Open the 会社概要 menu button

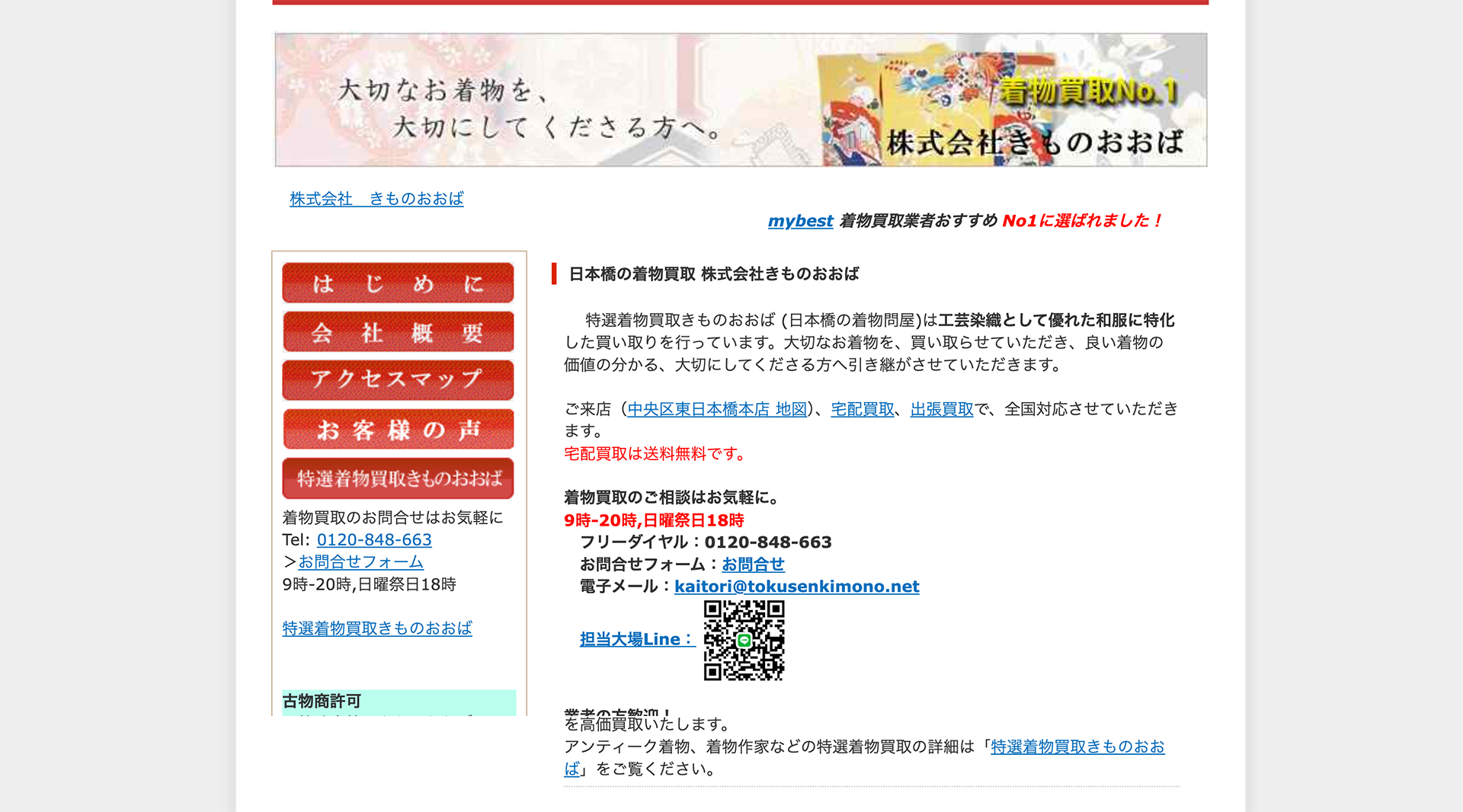coord(398,332)
